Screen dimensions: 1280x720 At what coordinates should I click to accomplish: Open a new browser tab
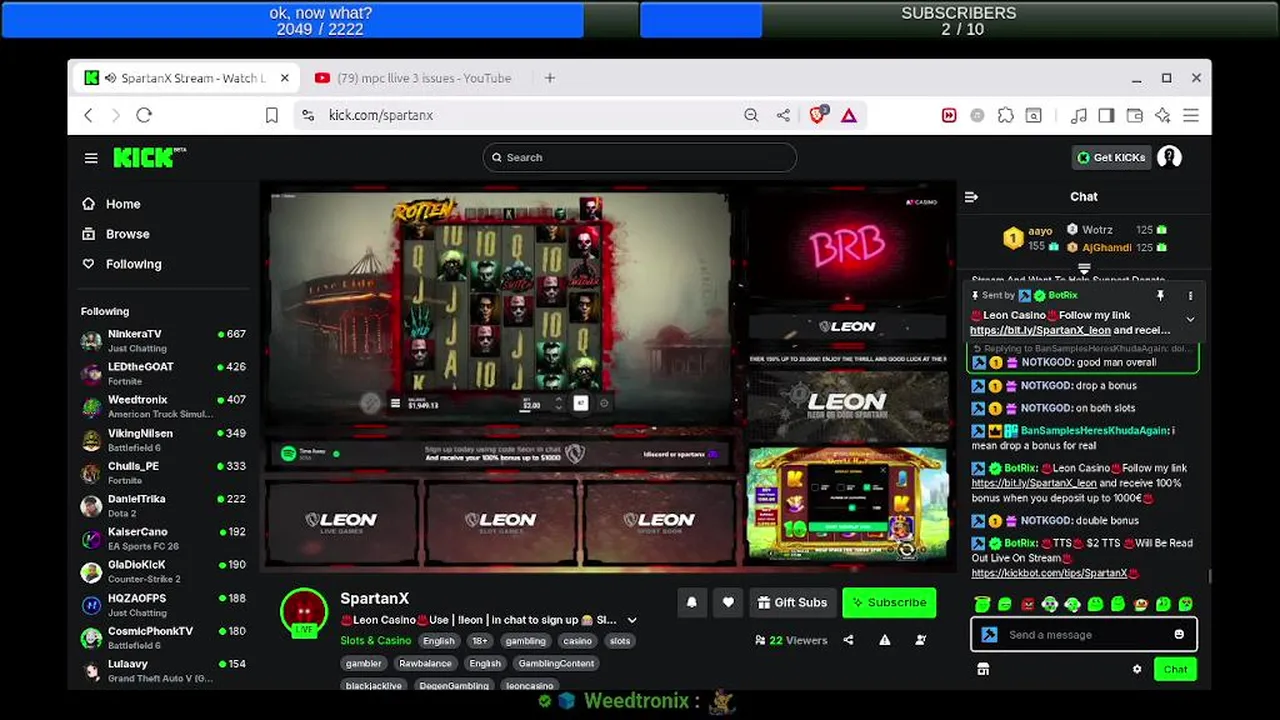pos(549,78)
